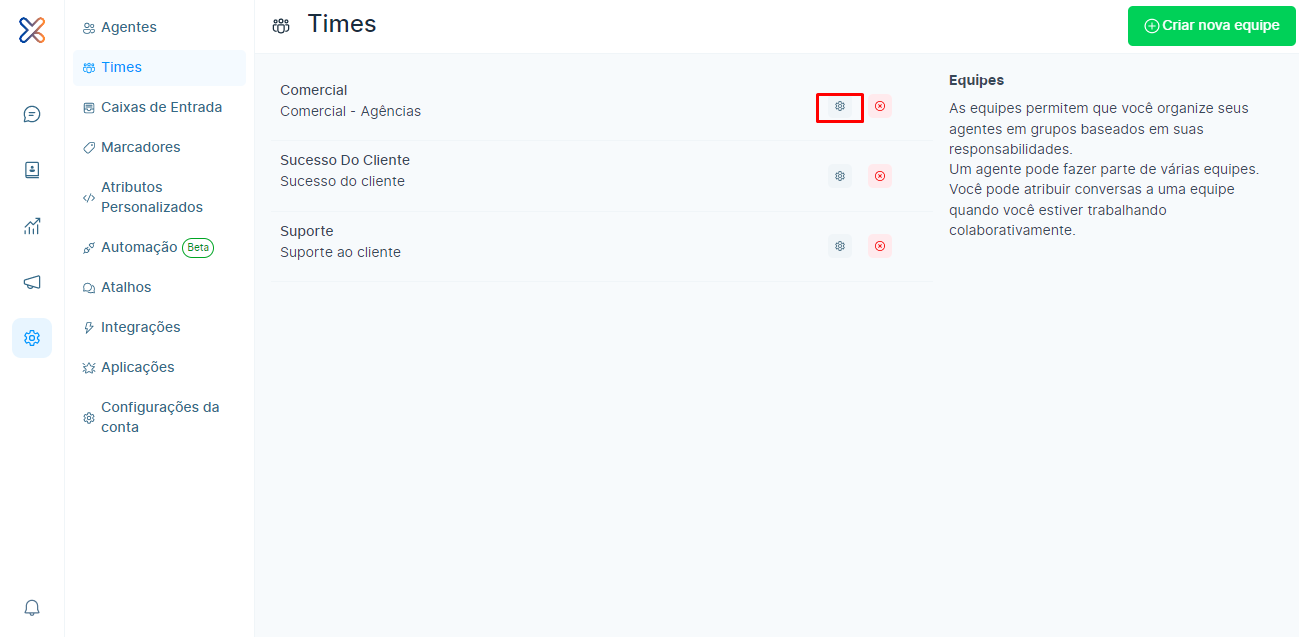Navigate to Integrações
The height and width of the screenshot is (637, 1299).
coord(140,327)
